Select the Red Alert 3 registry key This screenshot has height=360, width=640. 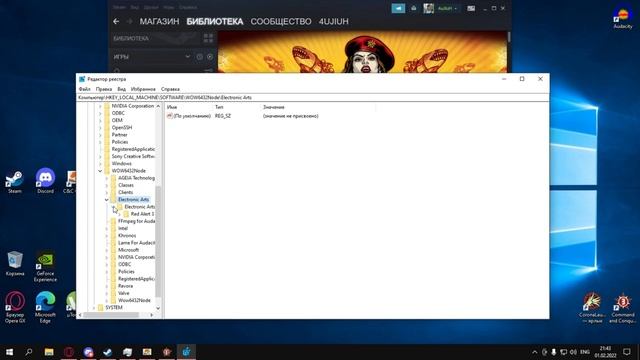coord(142,214)
